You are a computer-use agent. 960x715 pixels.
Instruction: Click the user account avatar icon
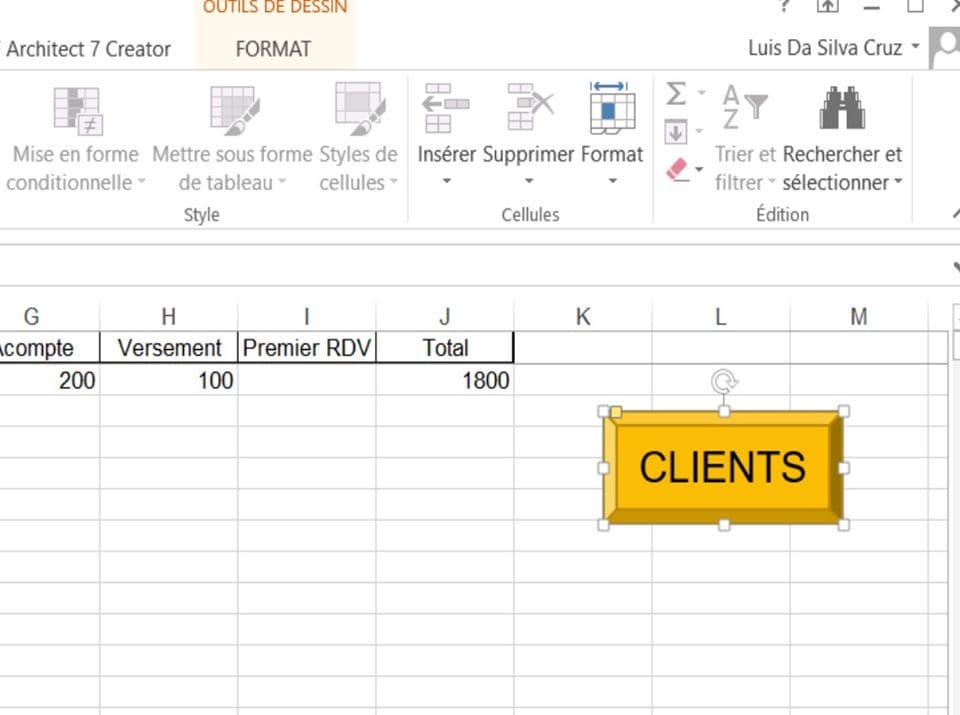(x=944, y=48)
